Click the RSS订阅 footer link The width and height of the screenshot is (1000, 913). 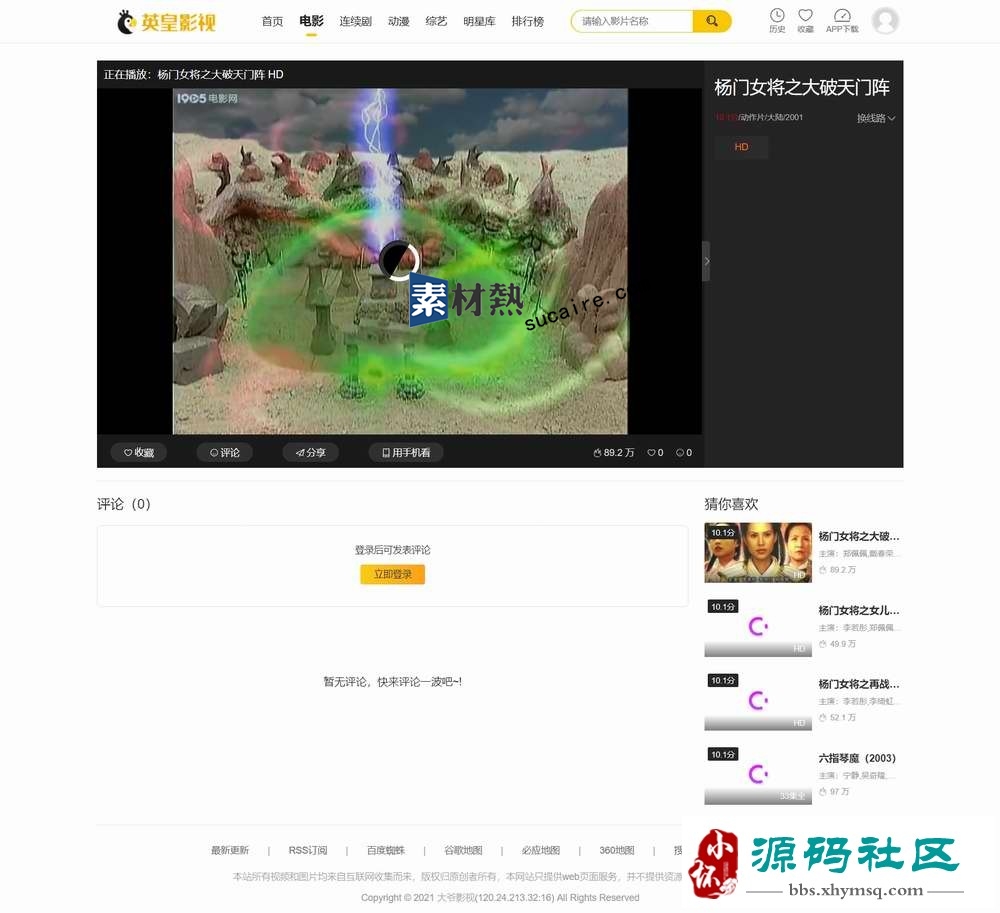pyautogui.click(x=307, y=851)
